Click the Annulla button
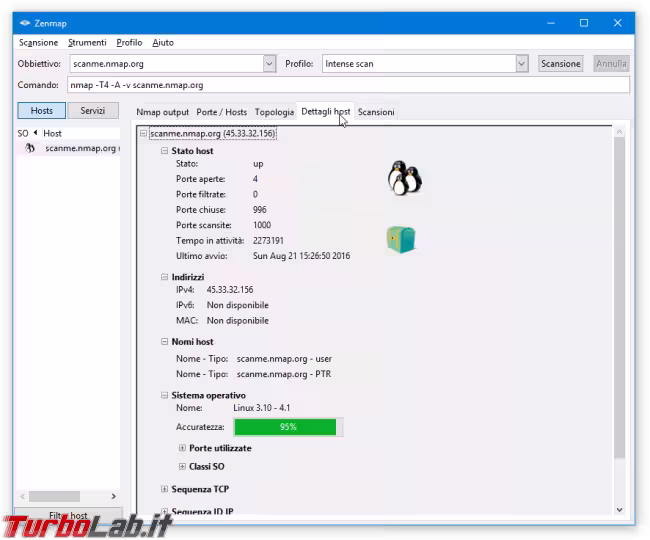Image resolution: width=650 pixels, height=540 pixels. tap(611, 64)
